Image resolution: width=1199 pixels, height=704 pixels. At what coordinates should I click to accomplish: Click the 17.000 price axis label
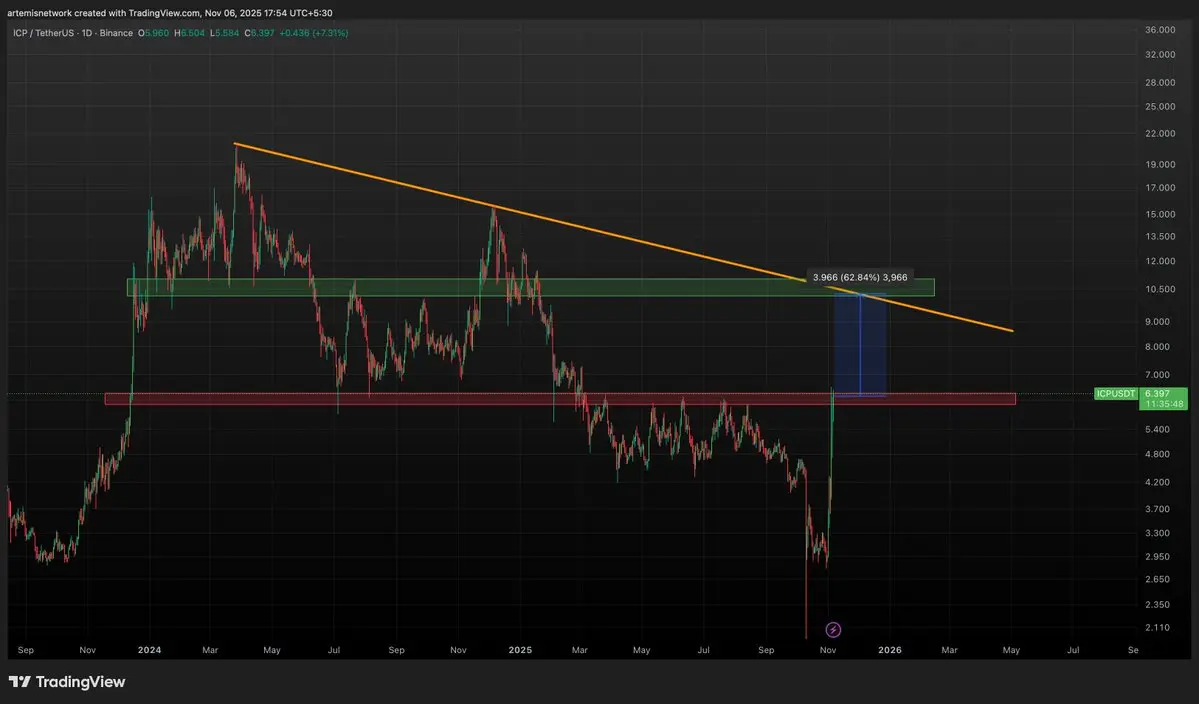[x=1159, y=187]
